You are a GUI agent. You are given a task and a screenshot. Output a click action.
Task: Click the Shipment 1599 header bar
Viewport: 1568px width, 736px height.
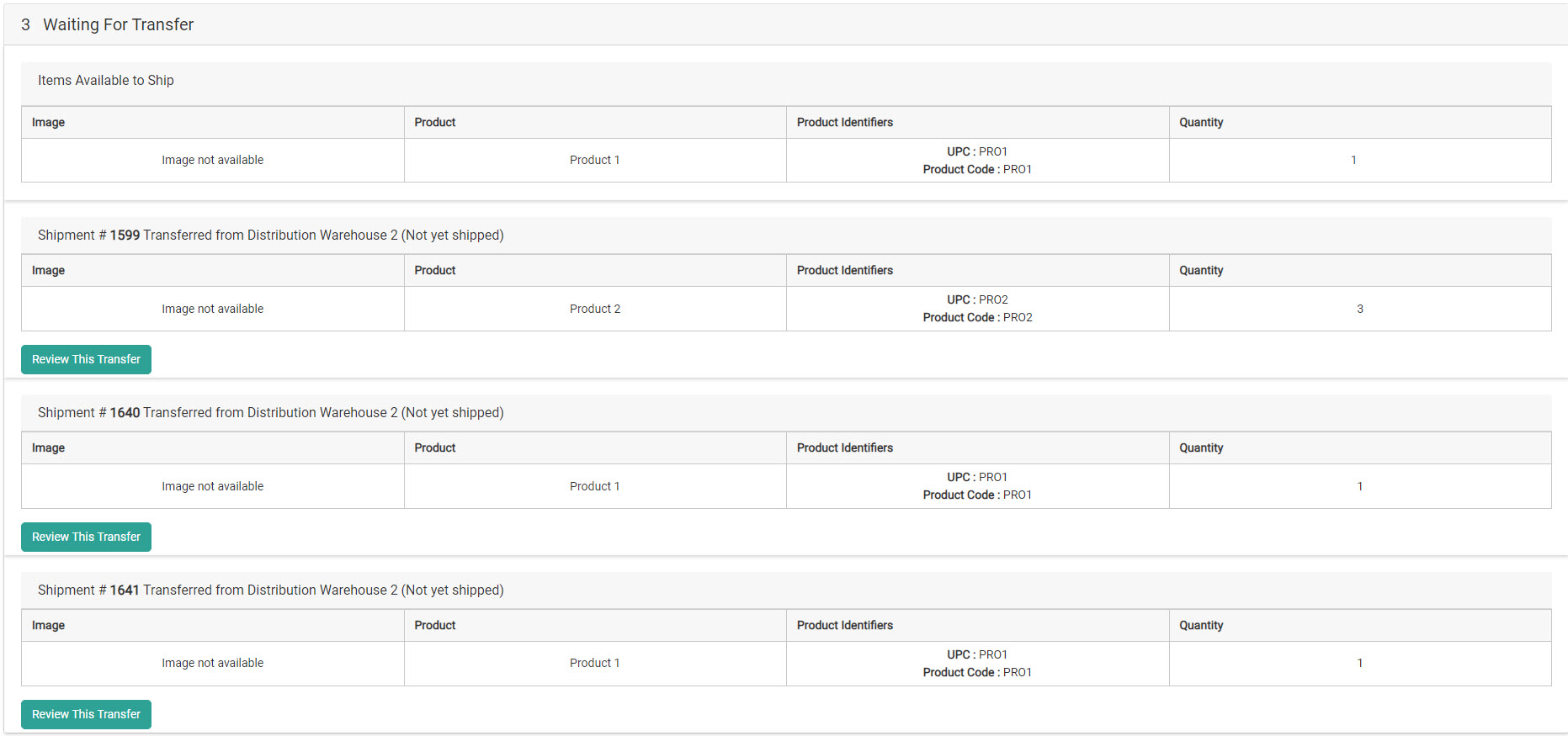270,235
